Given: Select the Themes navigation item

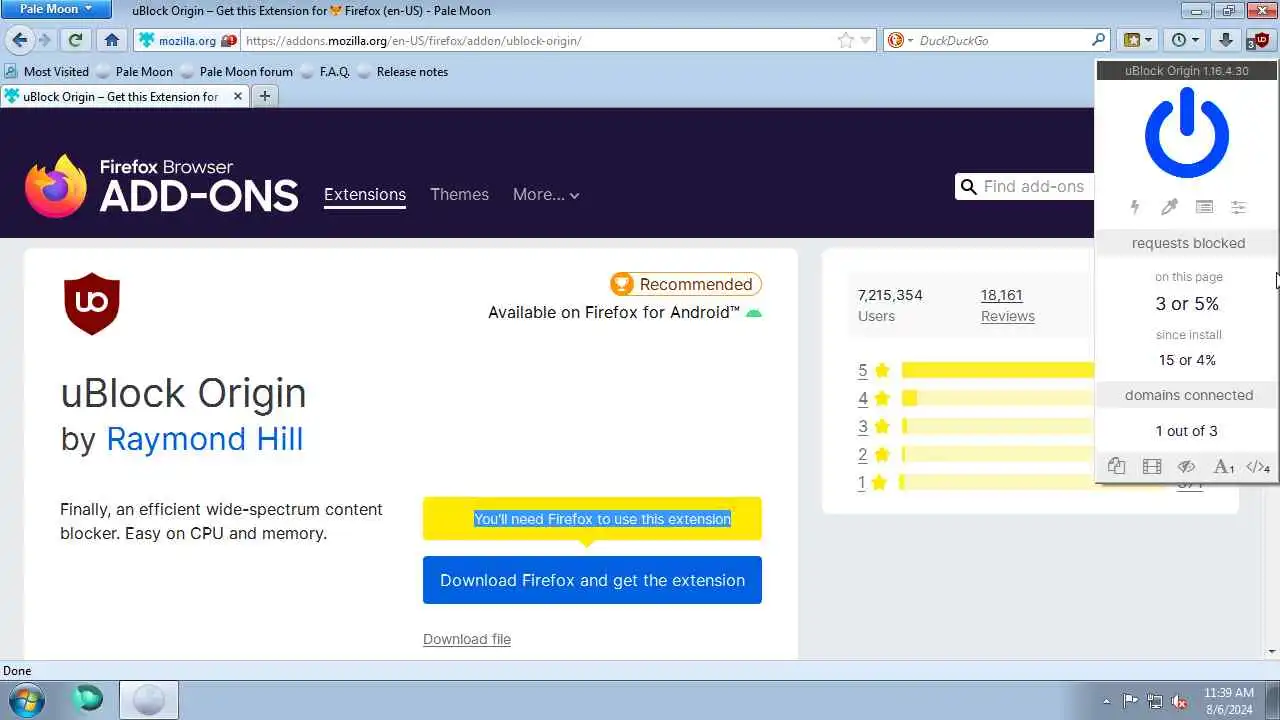Looking at the screenshot, I should pos(459,194).
